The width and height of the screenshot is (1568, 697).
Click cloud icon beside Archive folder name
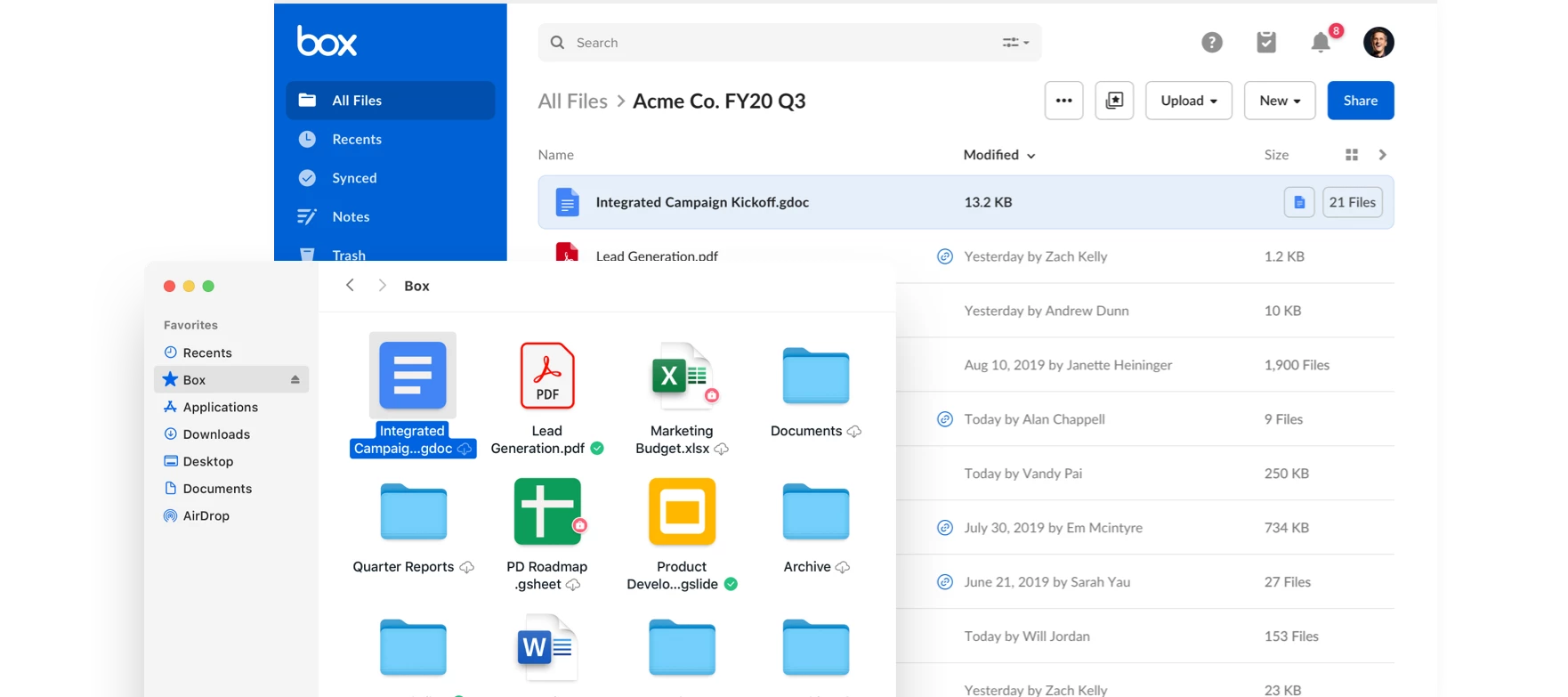pyautogui.click(x=843, y=567)
